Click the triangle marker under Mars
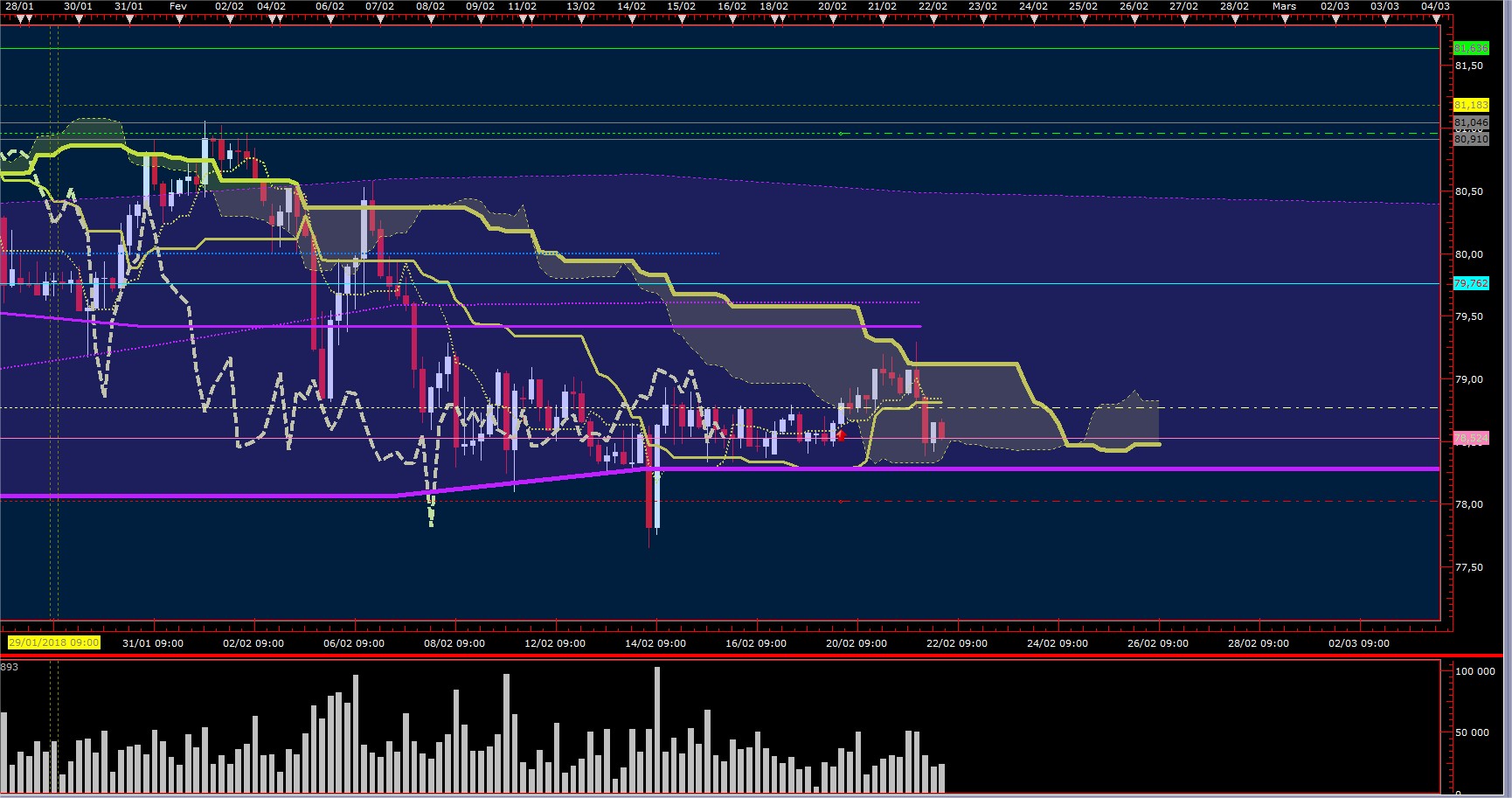The height and width of the screenshot is (798, 1512). pos(1284,18)
